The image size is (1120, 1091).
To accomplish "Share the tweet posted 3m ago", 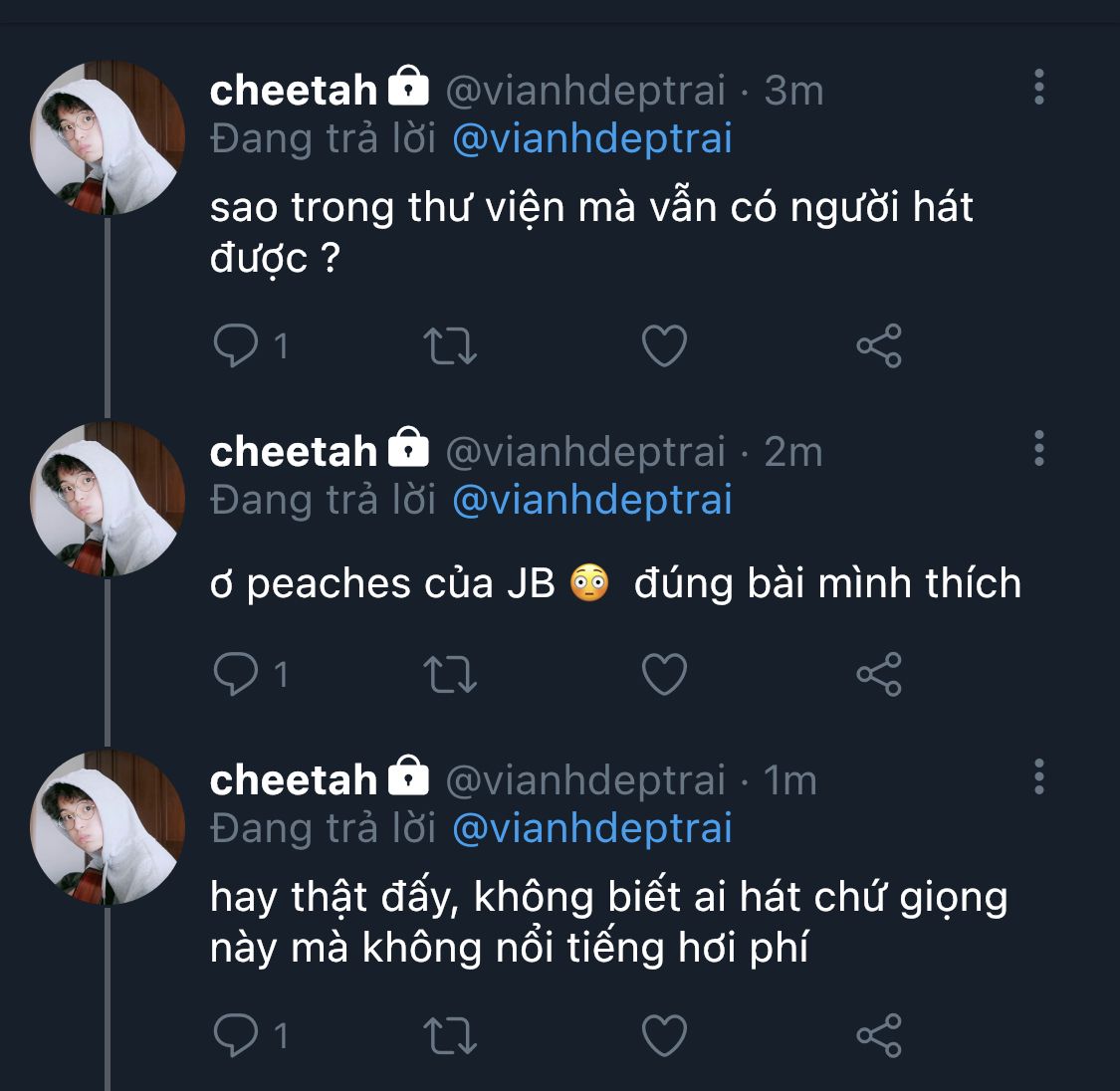I will pyautogui.click(x=879, y=346).
